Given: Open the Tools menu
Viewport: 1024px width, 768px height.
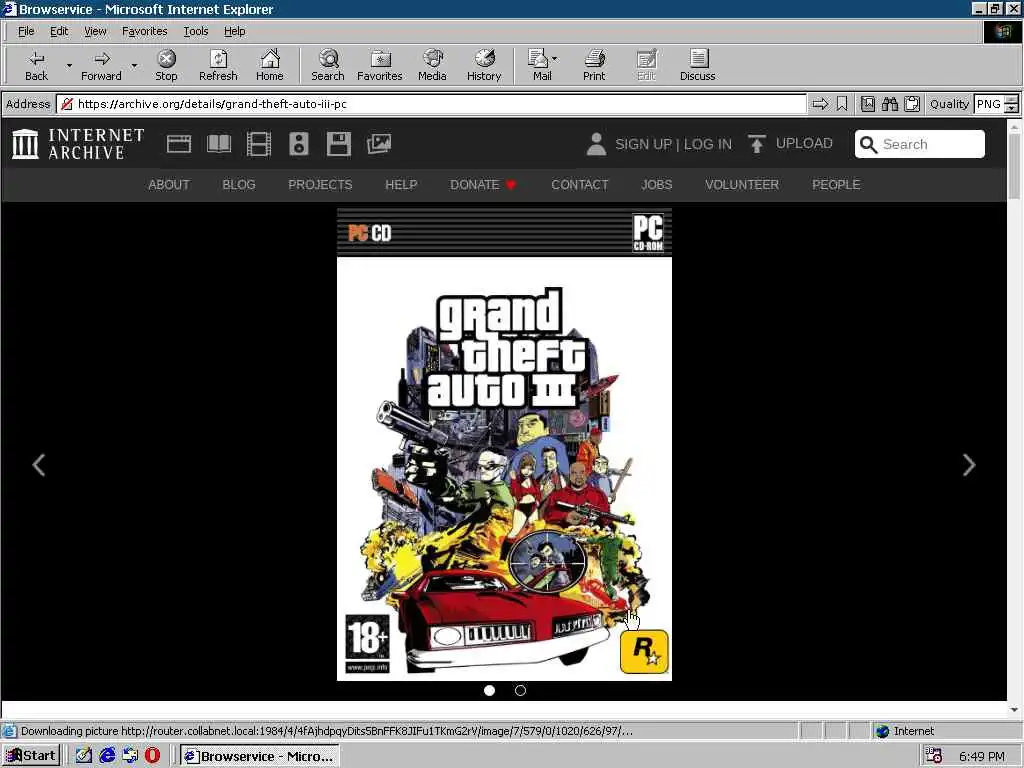Looking at the screenshot, I should (195, 31).
